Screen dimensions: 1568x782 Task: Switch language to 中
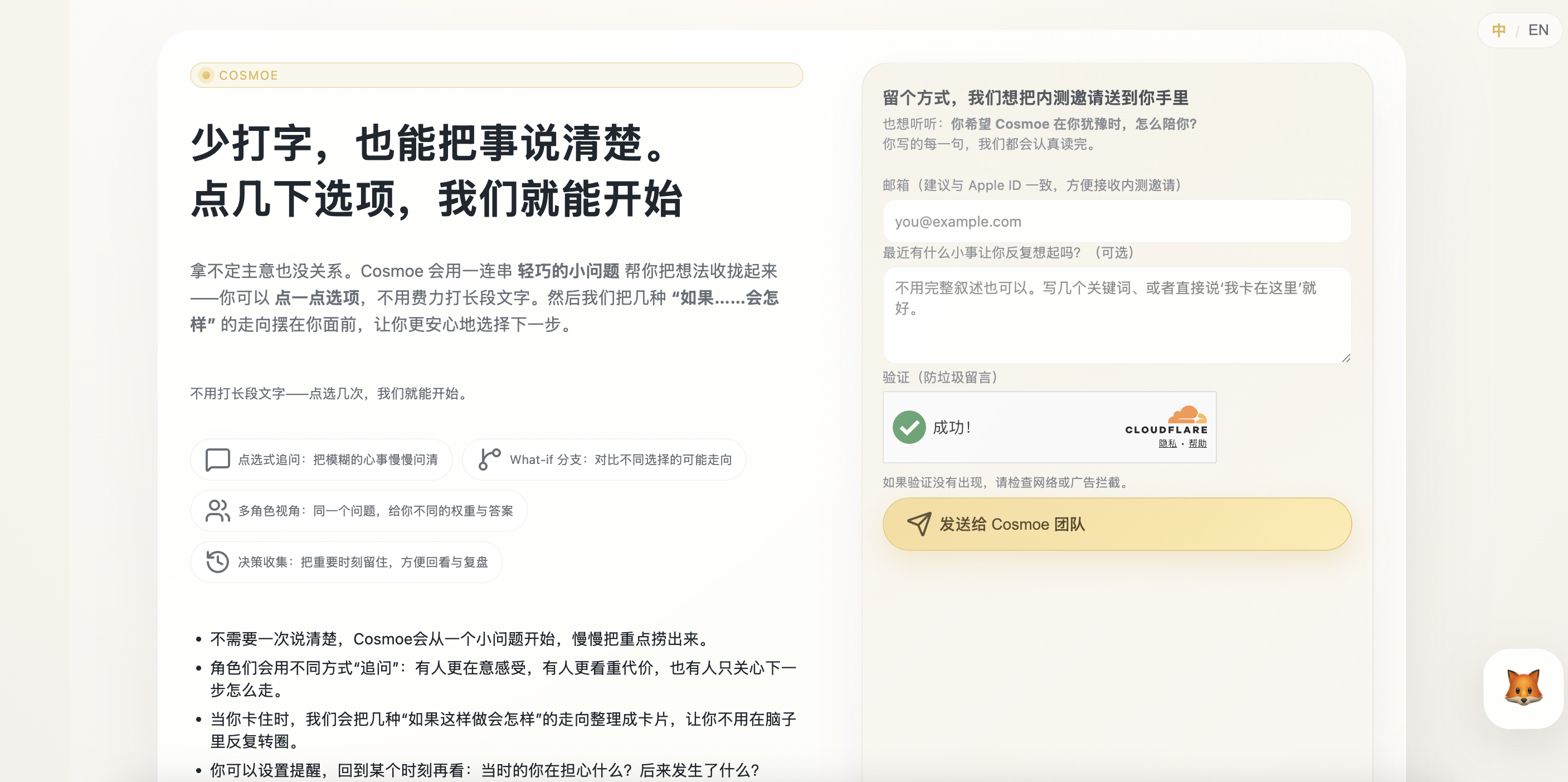tap(1498, 30)
